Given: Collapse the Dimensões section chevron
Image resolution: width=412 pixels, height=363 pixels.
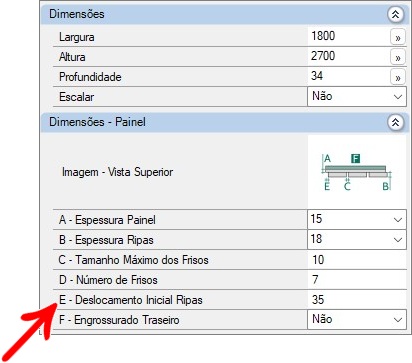Looking at the screenshot, I should coord(396,14).
